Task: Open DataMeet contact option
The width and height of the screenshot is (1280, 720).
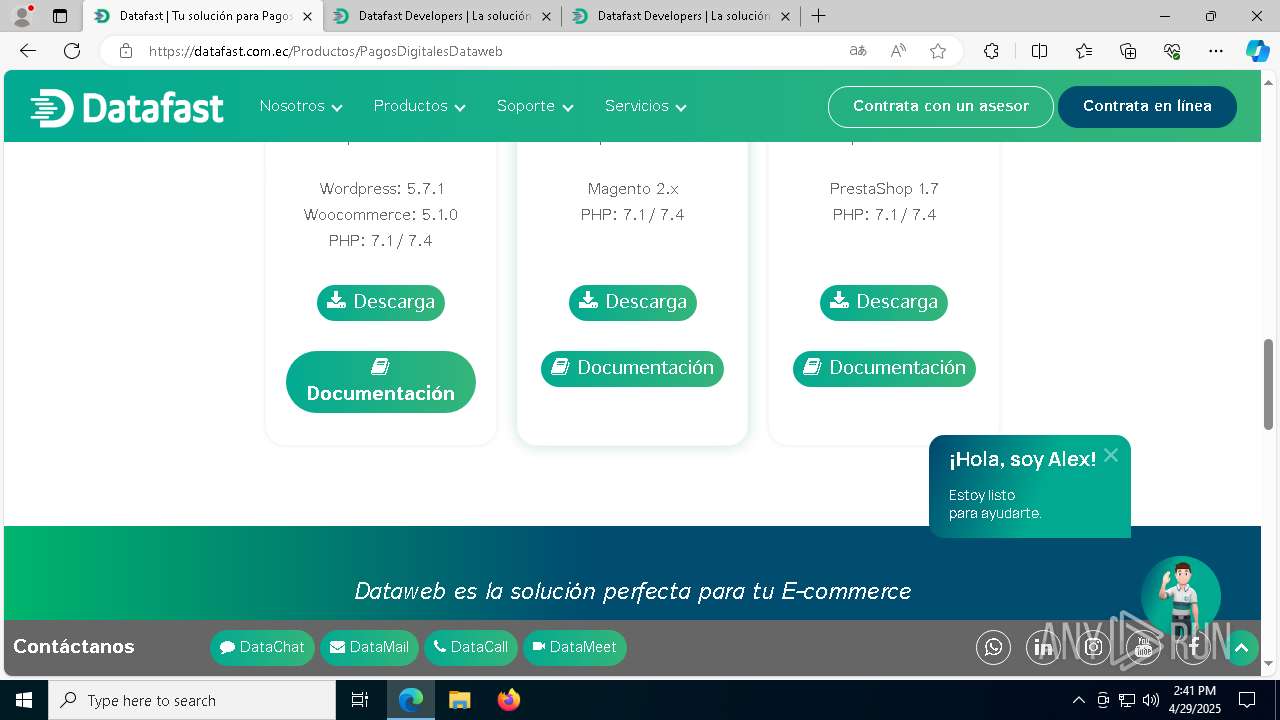Action: click(x=575, y=647)
